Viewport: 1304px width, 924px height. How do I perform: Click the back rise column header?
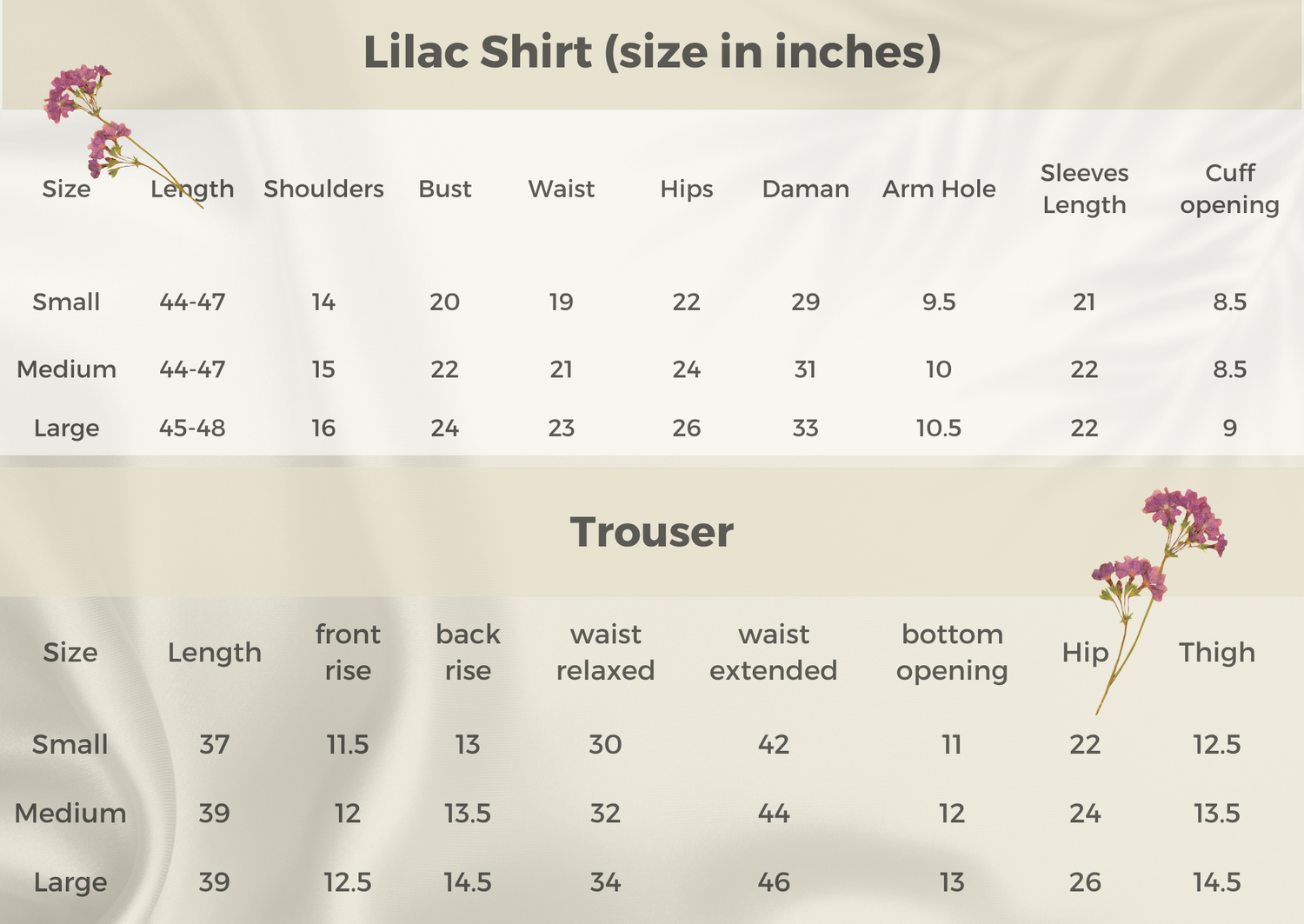pos(468,652)
